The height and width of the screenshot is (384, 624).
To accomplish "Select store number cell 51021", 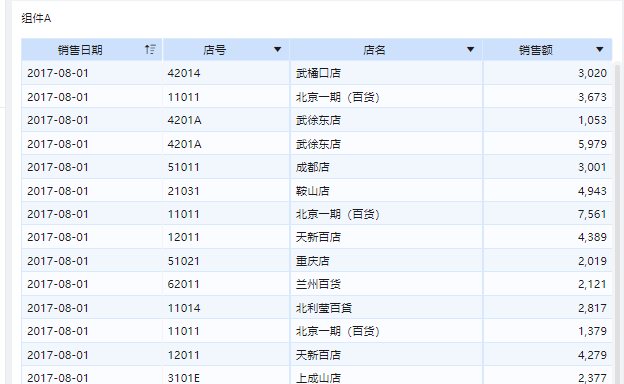I will coord(226,261).
